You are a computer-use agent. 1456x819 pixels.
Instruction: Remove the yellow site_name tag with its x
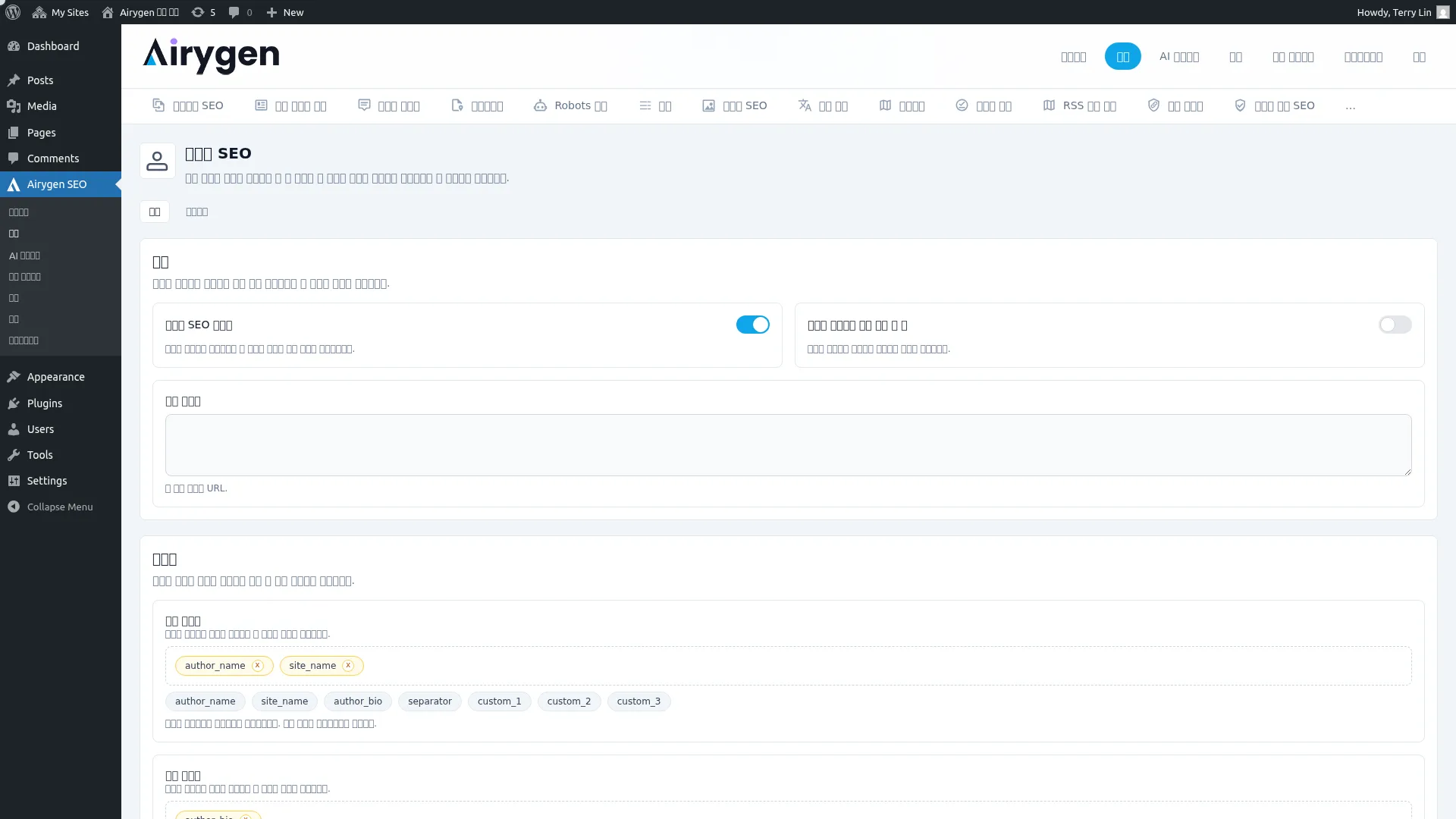(348, 665)
